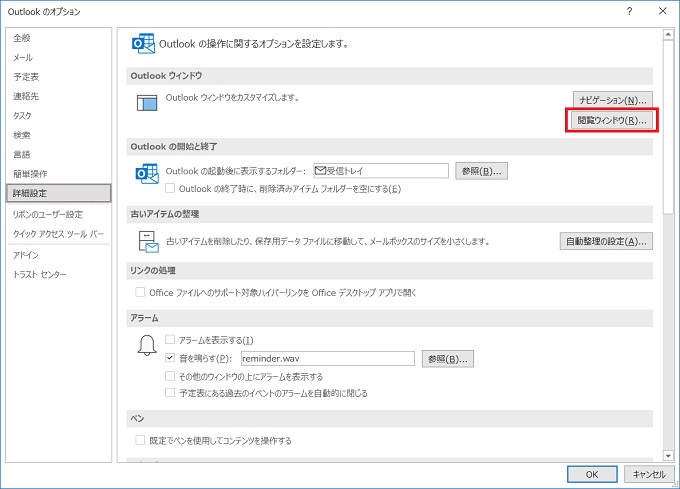680x489 pixels.
Task: Open the 検索 category
Action: click(x=59, y=135)
